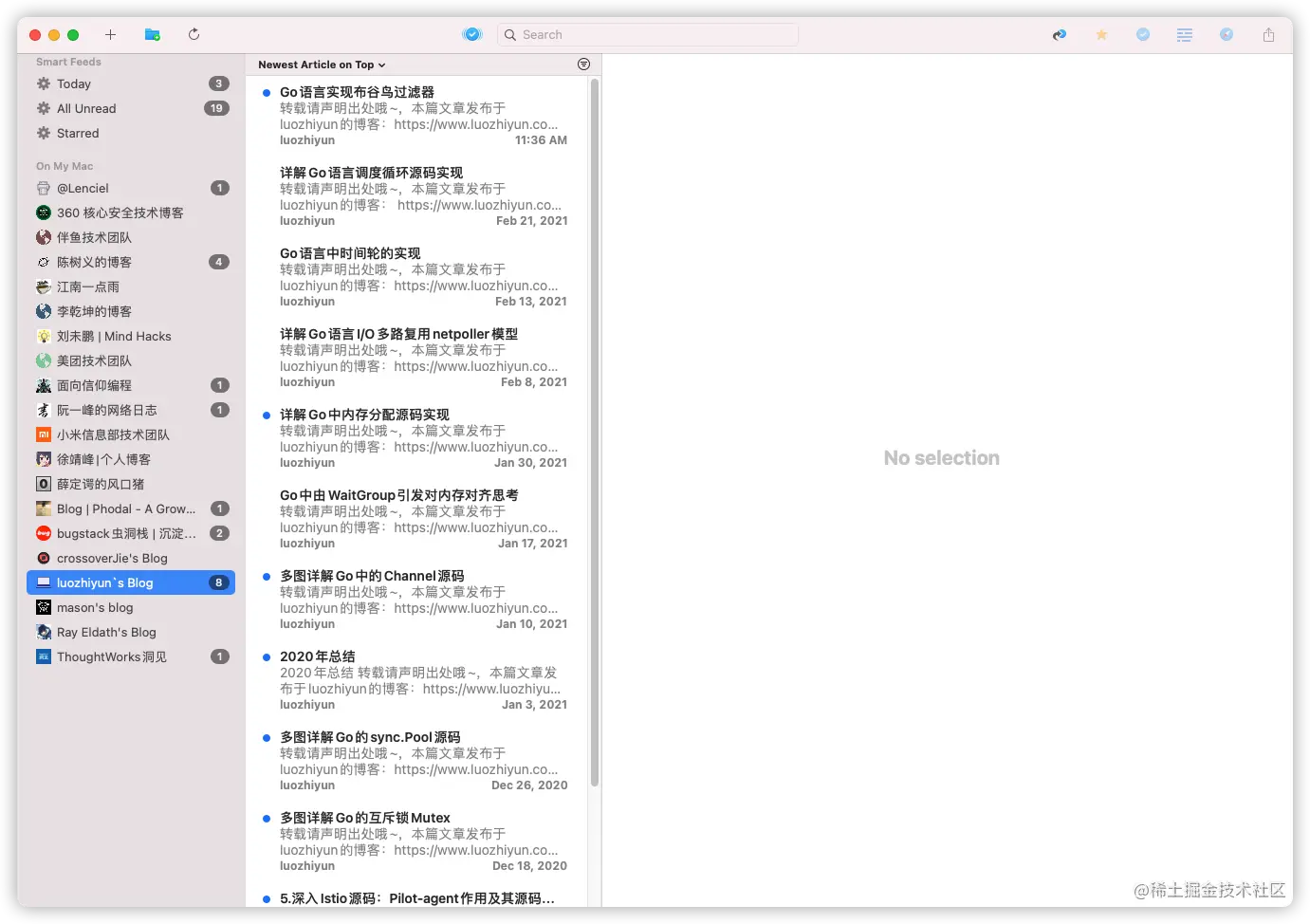
Task: Open the Ray Eldath's Blog feed
Action: 131,632
